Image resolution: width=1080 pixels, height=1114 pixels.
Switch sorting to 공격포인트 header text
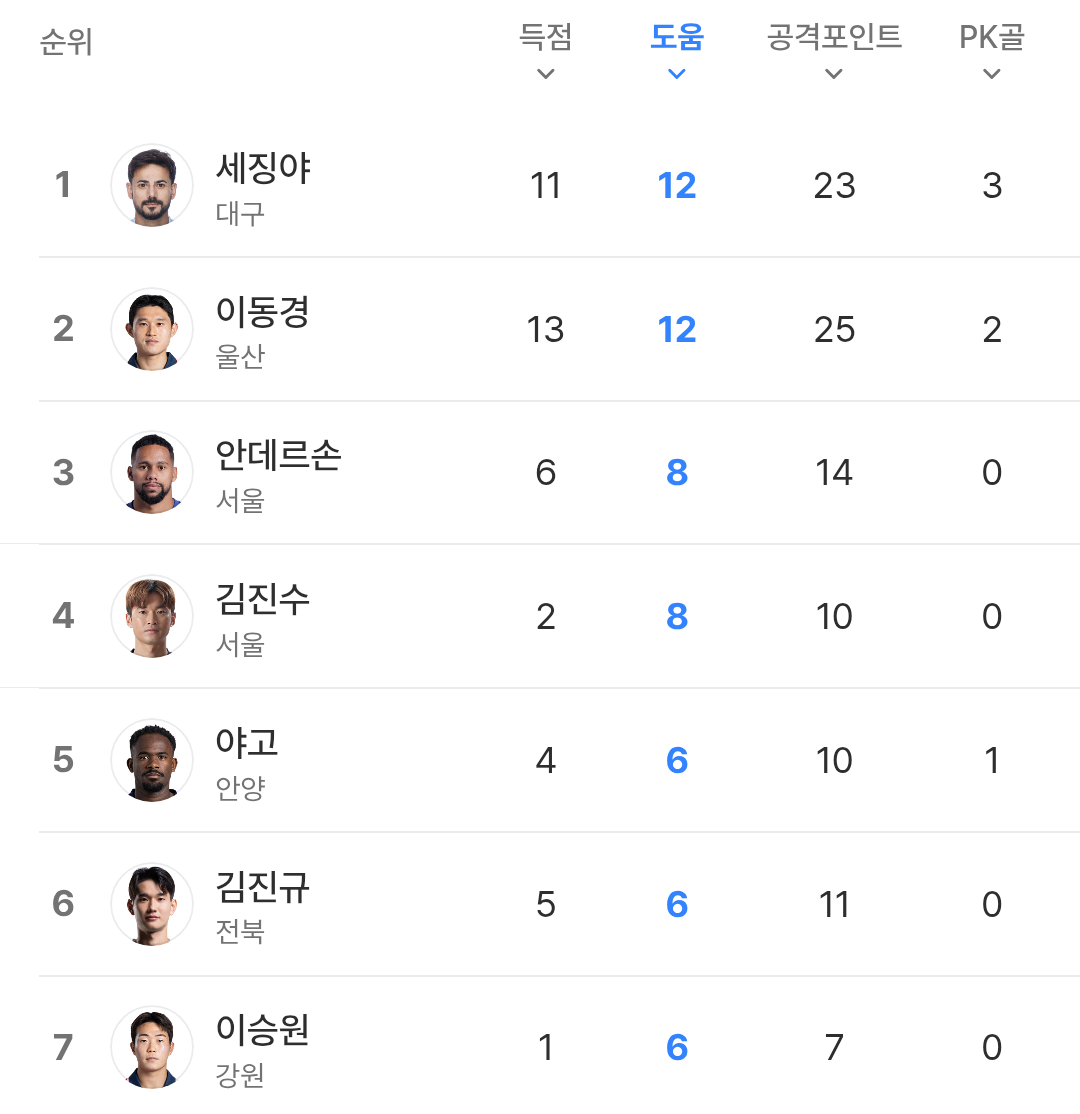(834, 38)
